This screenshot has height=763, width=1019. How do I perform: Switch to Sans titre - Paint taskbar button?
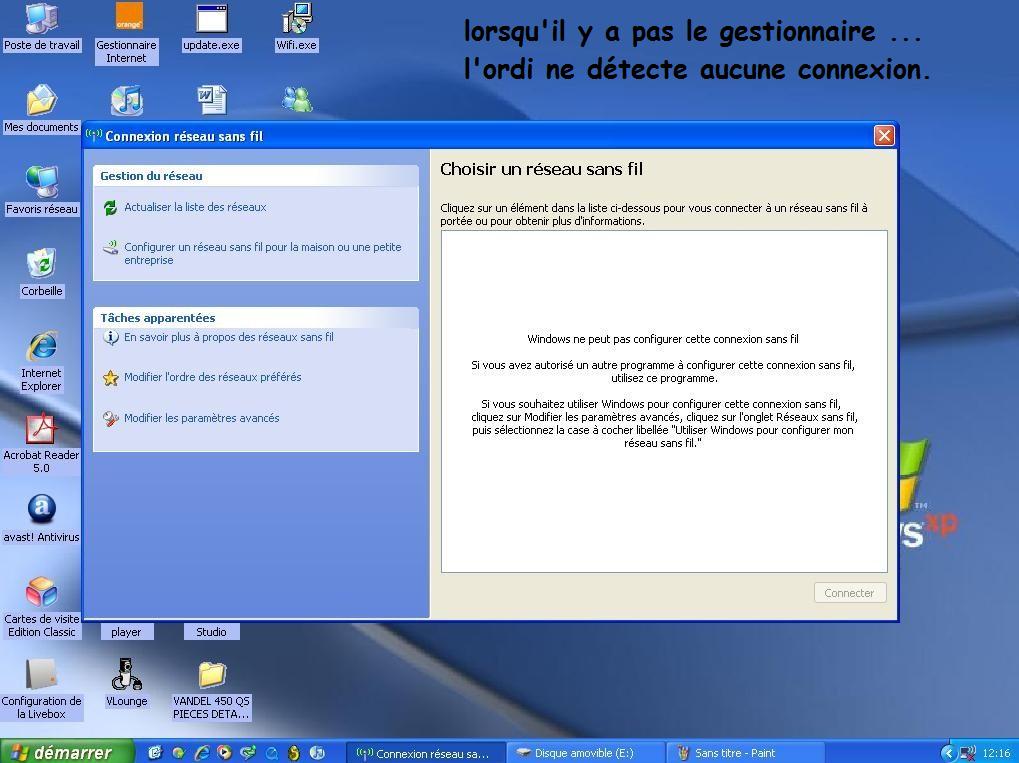tap(733, 753)
